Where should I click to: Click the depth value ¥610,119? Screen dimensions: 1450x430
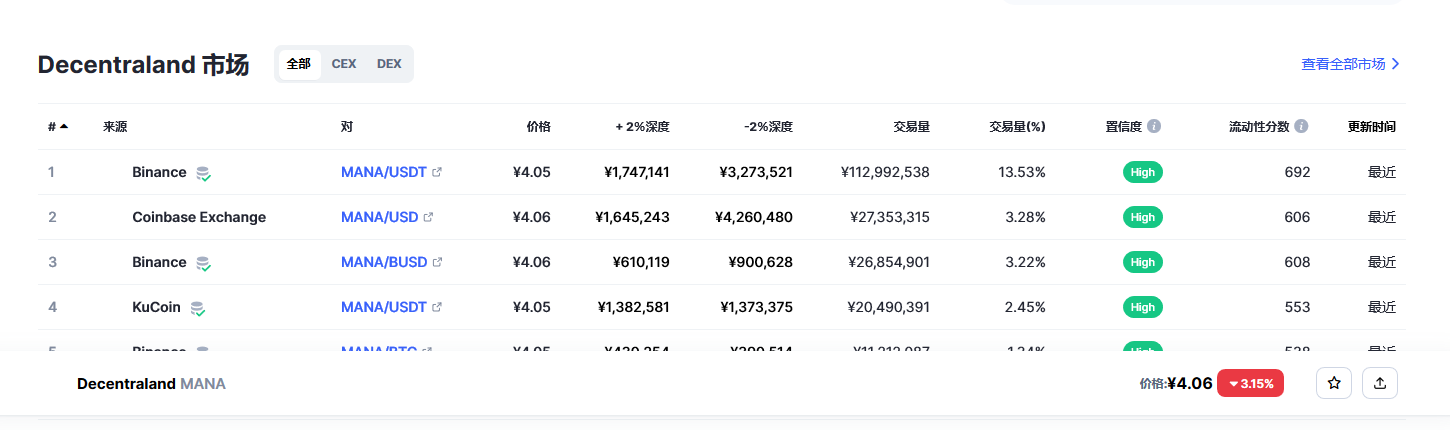click(x=641, y=262)
